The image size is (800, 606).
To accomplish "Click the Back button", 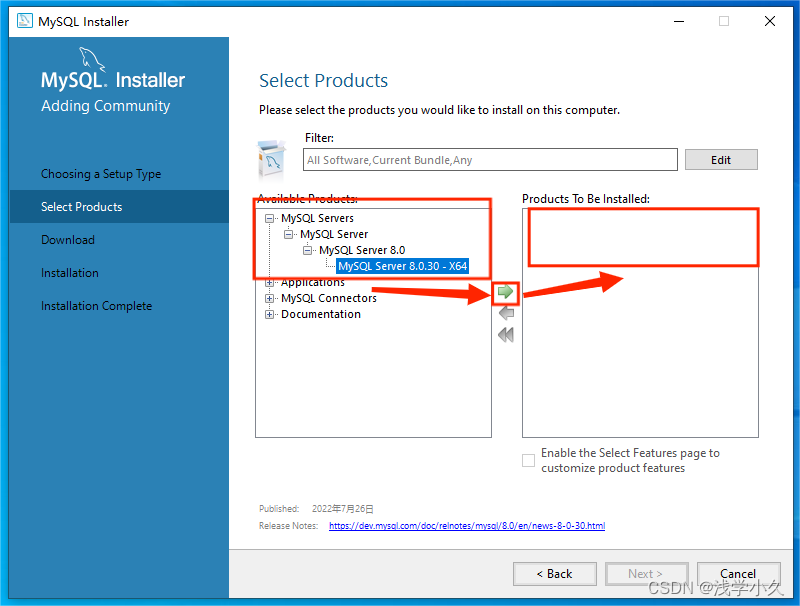I will tap(555, 574).
